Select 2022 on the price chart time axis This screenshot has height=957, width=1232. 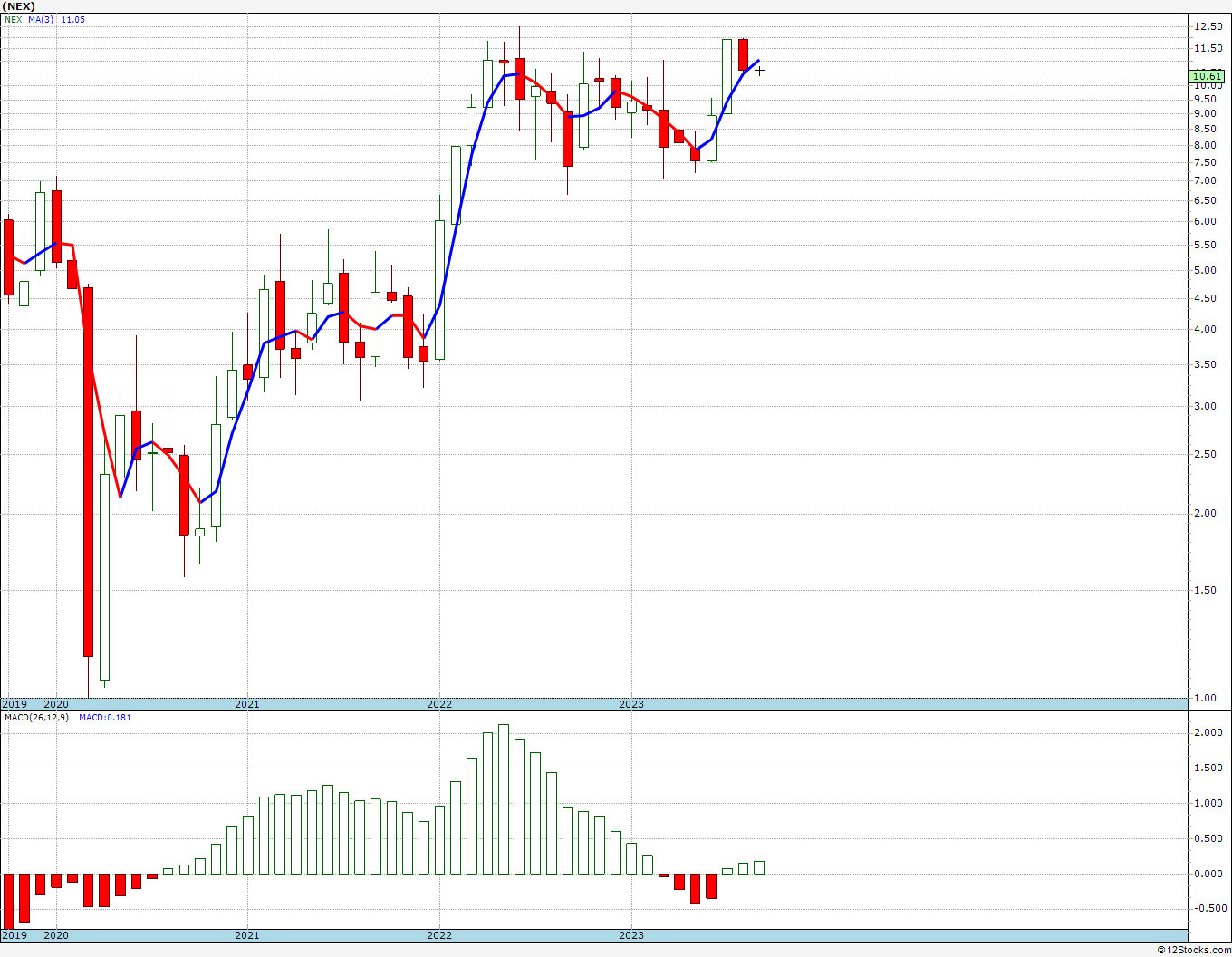click(439, 704)
